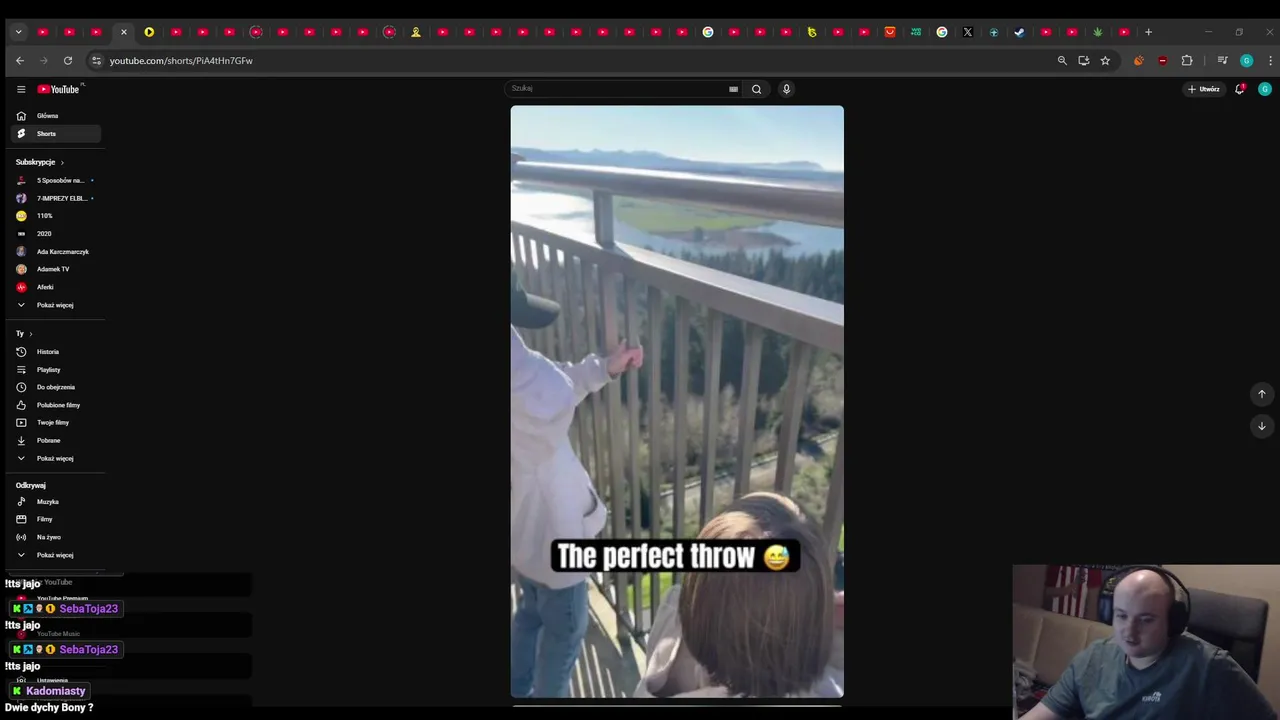Image resolution: width=1280 pixels, height=720 pixels.
Task: Open the red ad blocker extension icon
Action: (1162, 61)
